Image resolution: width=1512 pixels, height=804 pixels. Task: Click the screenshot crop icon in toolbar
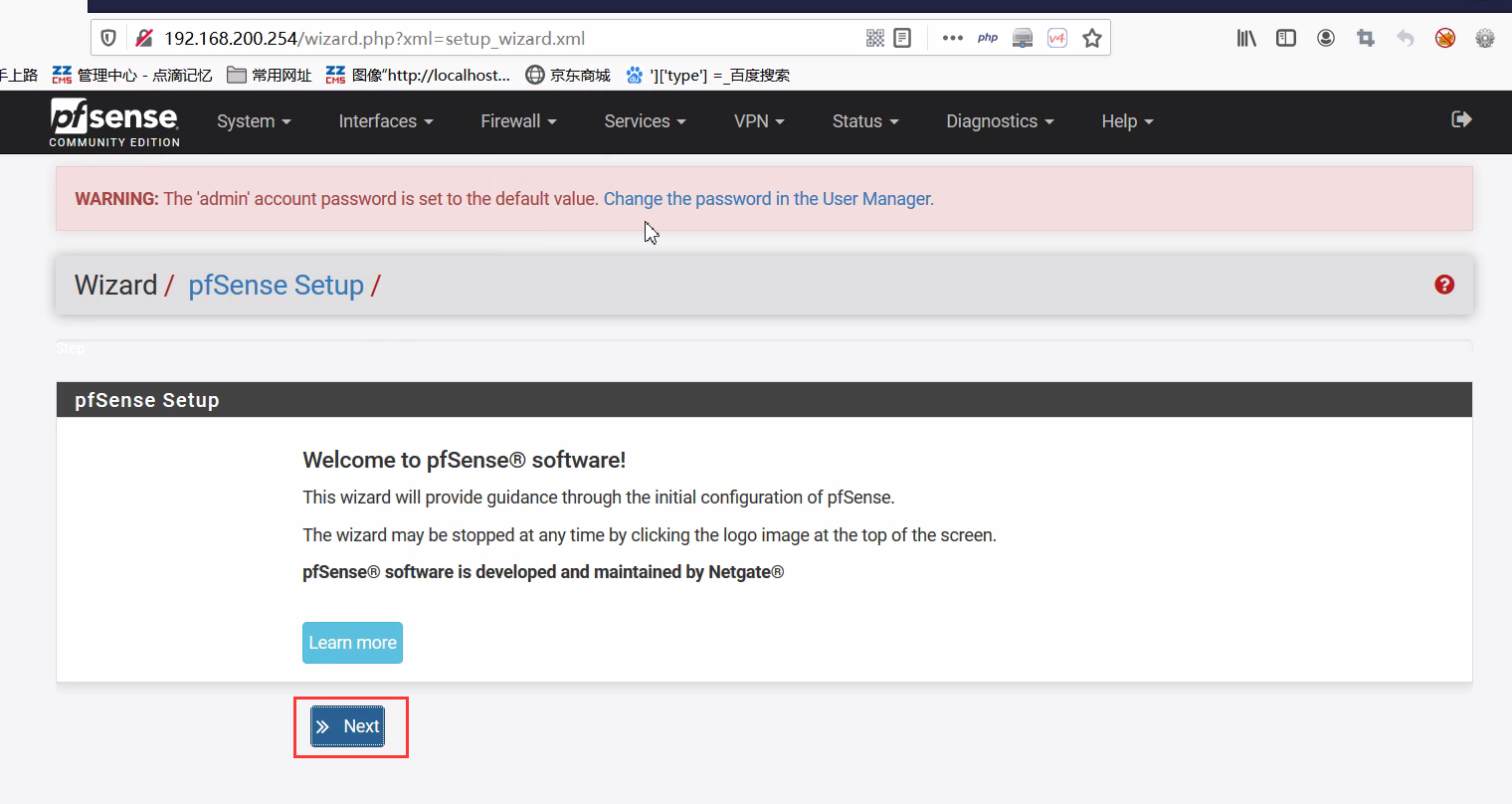point(1366,38)
